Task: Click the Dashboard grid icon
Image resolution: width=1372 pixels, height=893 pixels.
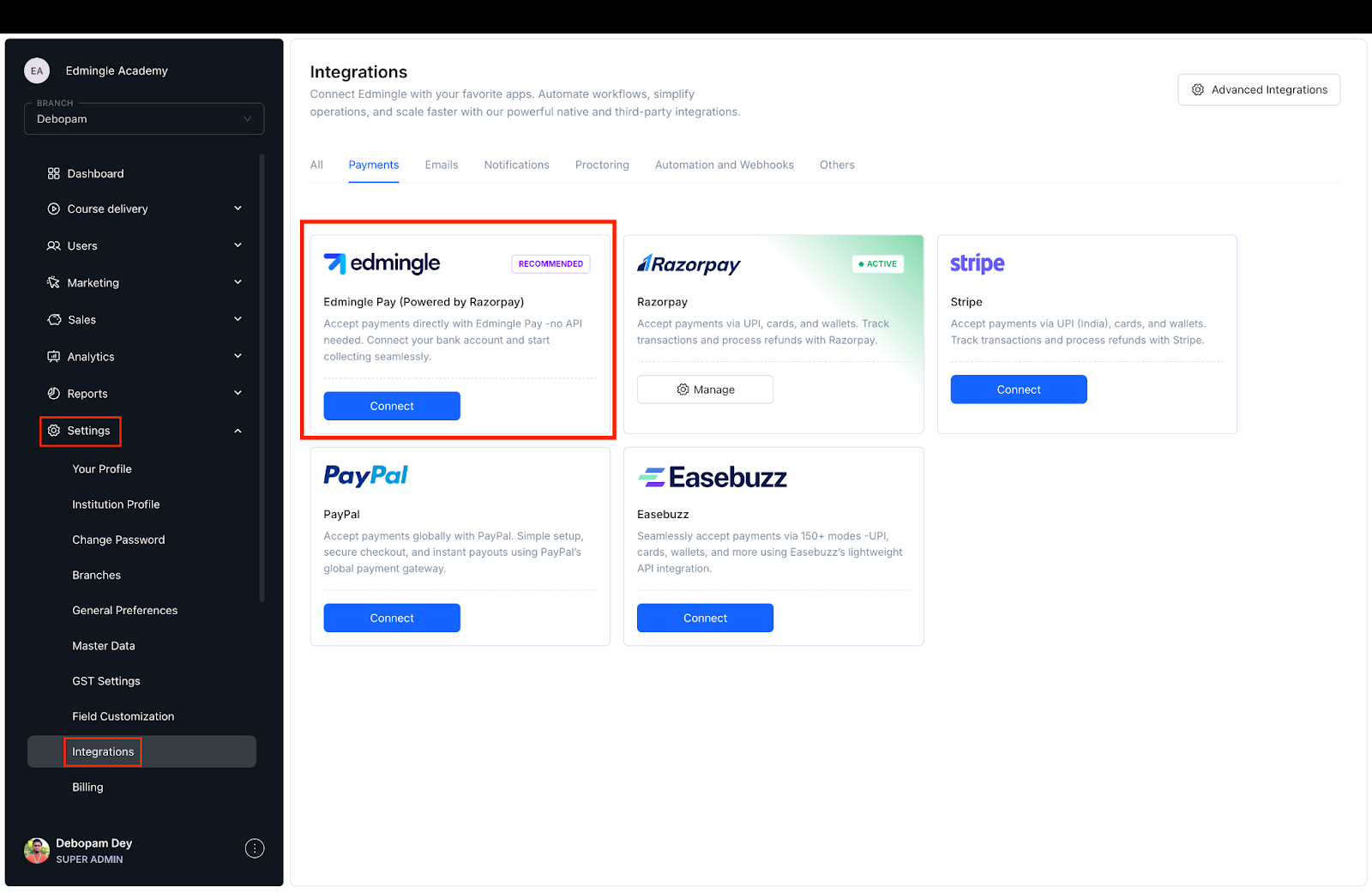Action: (53, 173)
